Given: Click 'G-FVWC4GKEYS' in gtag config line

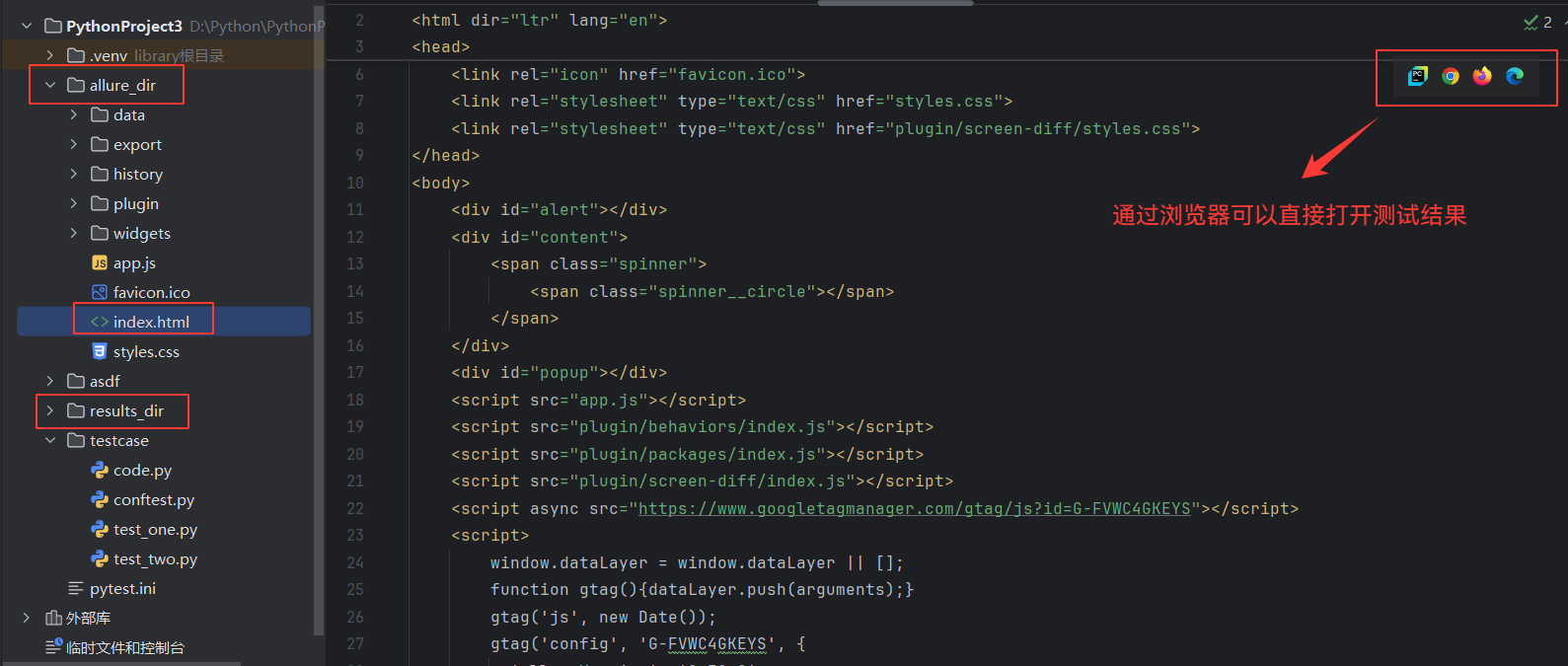Looking at the screenshot, I should tap(708, 643).
